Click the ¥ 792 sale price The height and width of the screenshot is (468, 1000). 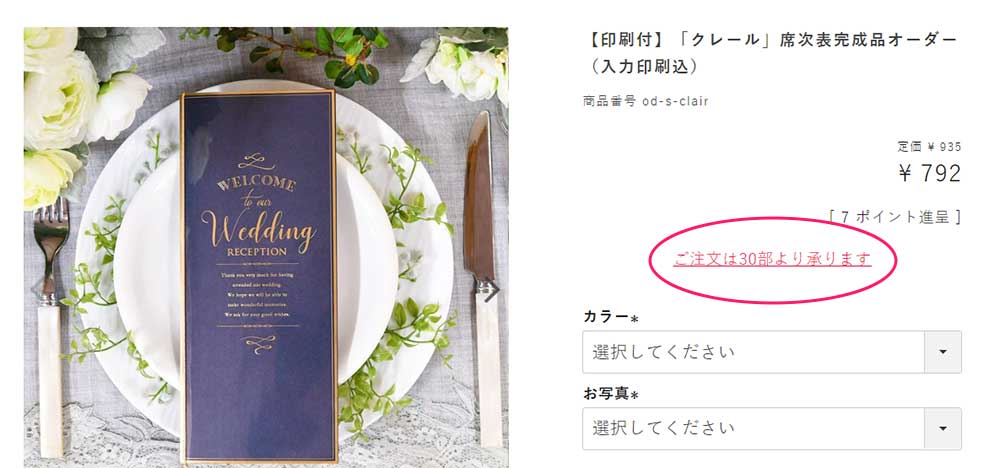coord(929,173)
